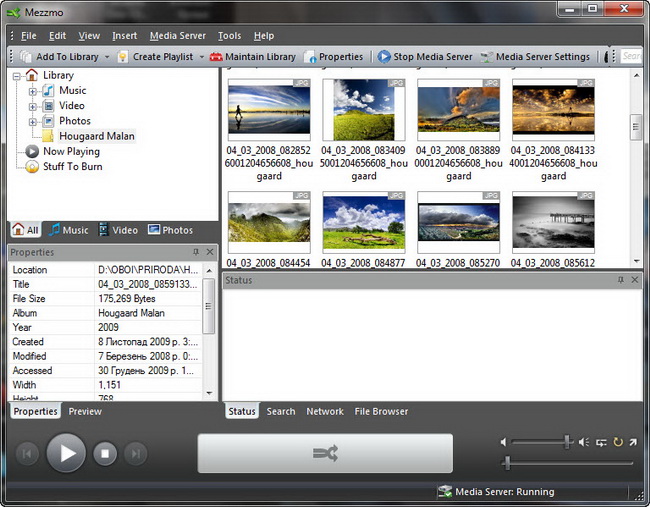Select Stuff To Burn in library tree
This screenshot has width=650, height=507.
coord(72,167)
